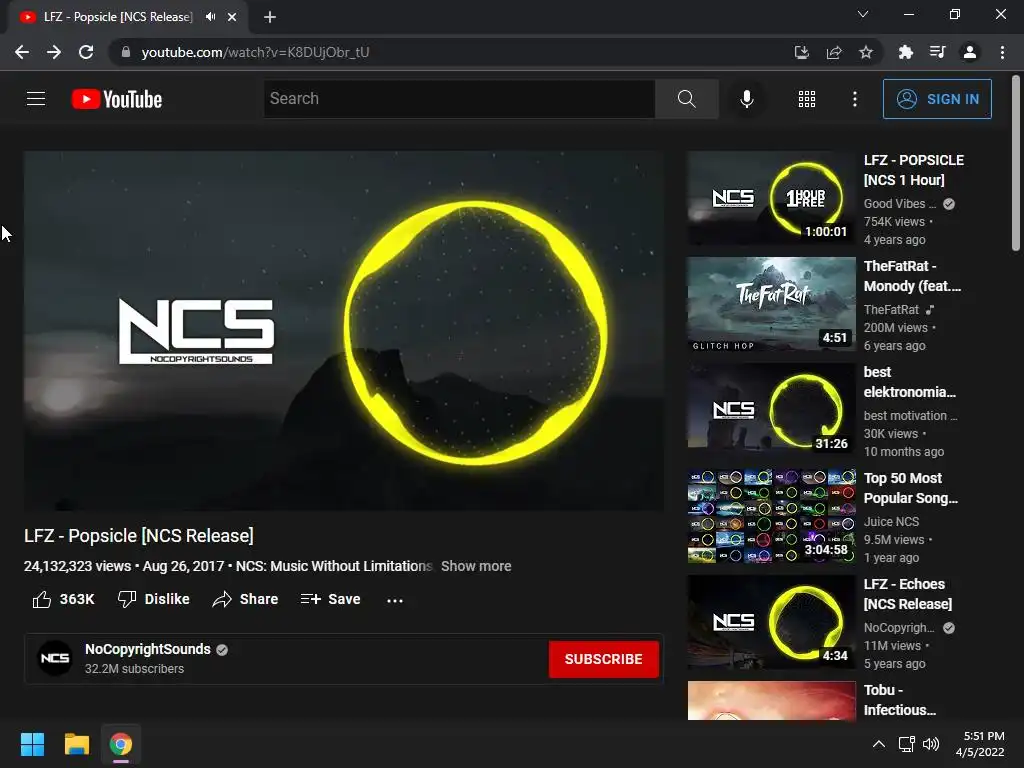This screenshot has height=768, width=1024.
Task: Open NoCopyrightSounds channel avatar
Action: (x=55, y=658)
